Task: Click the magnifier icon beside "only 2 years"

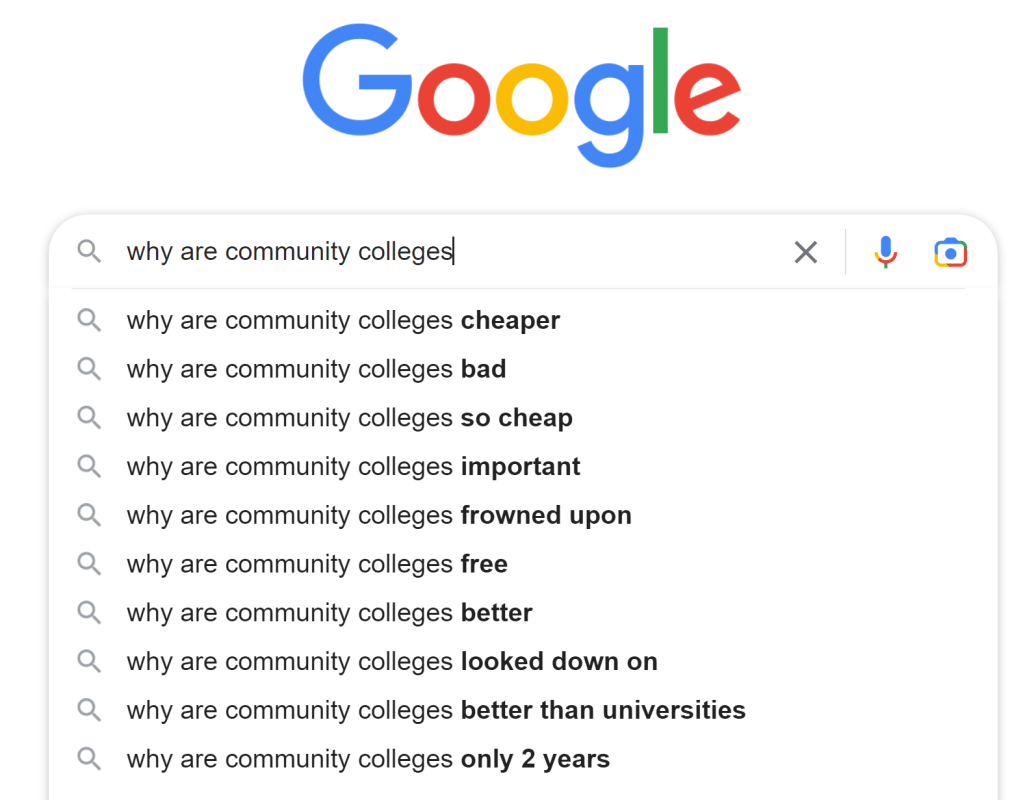Action: [x=90, y=759]
